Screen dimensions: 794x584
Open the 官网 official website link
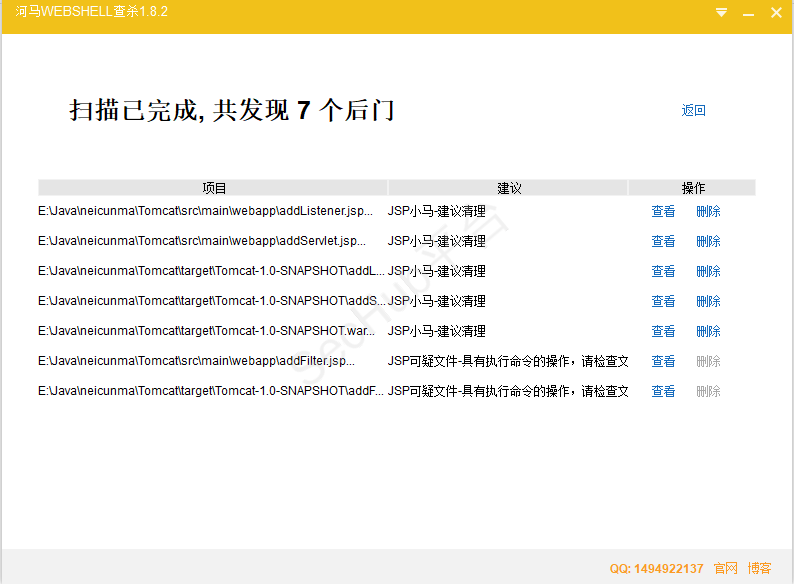725,569
